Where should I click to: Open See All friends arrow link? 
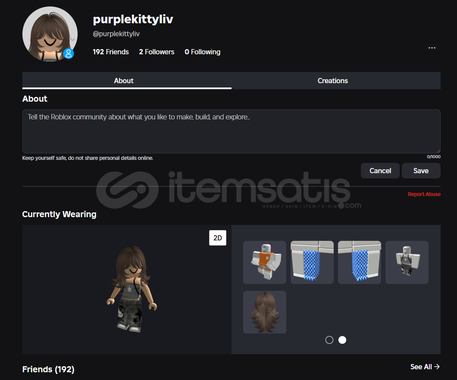pyautogui.click(x=425, y=367)
